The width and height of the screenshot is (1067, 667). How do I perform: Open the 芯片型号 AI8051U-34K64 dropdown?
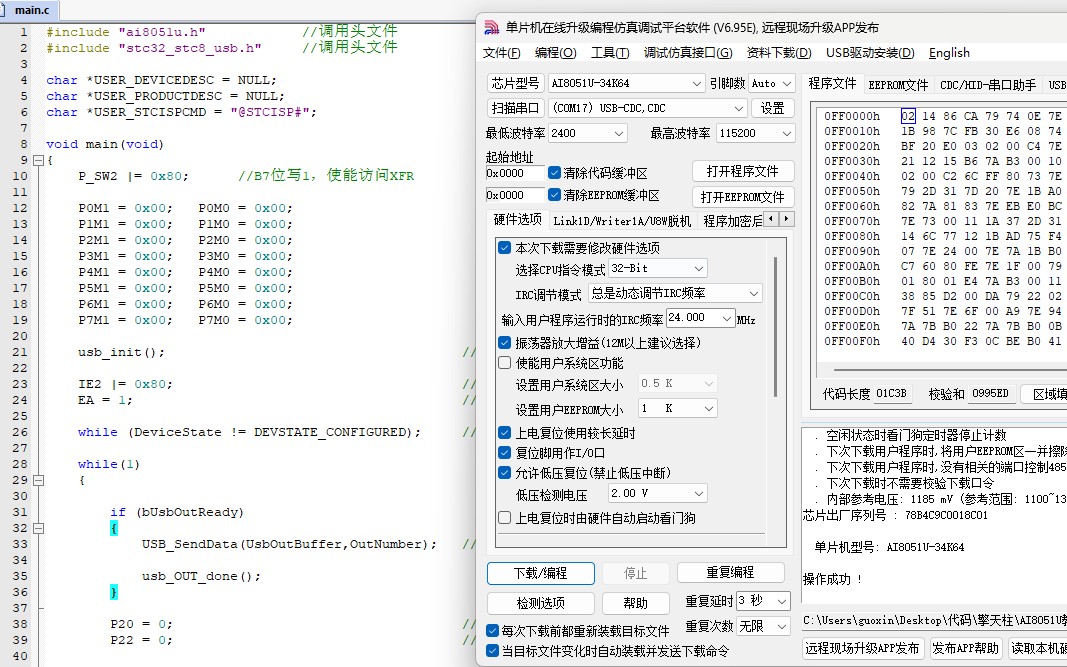(626, 83)
